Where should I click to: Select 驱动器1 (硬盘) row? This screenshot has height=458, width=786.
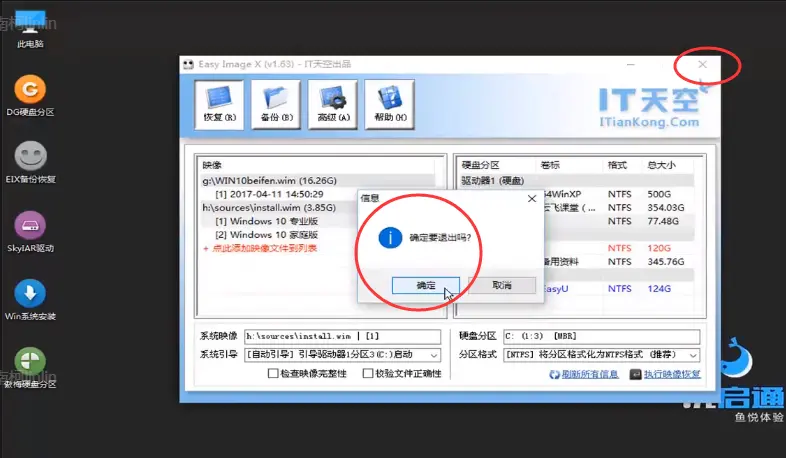click(x=576, y=180)
